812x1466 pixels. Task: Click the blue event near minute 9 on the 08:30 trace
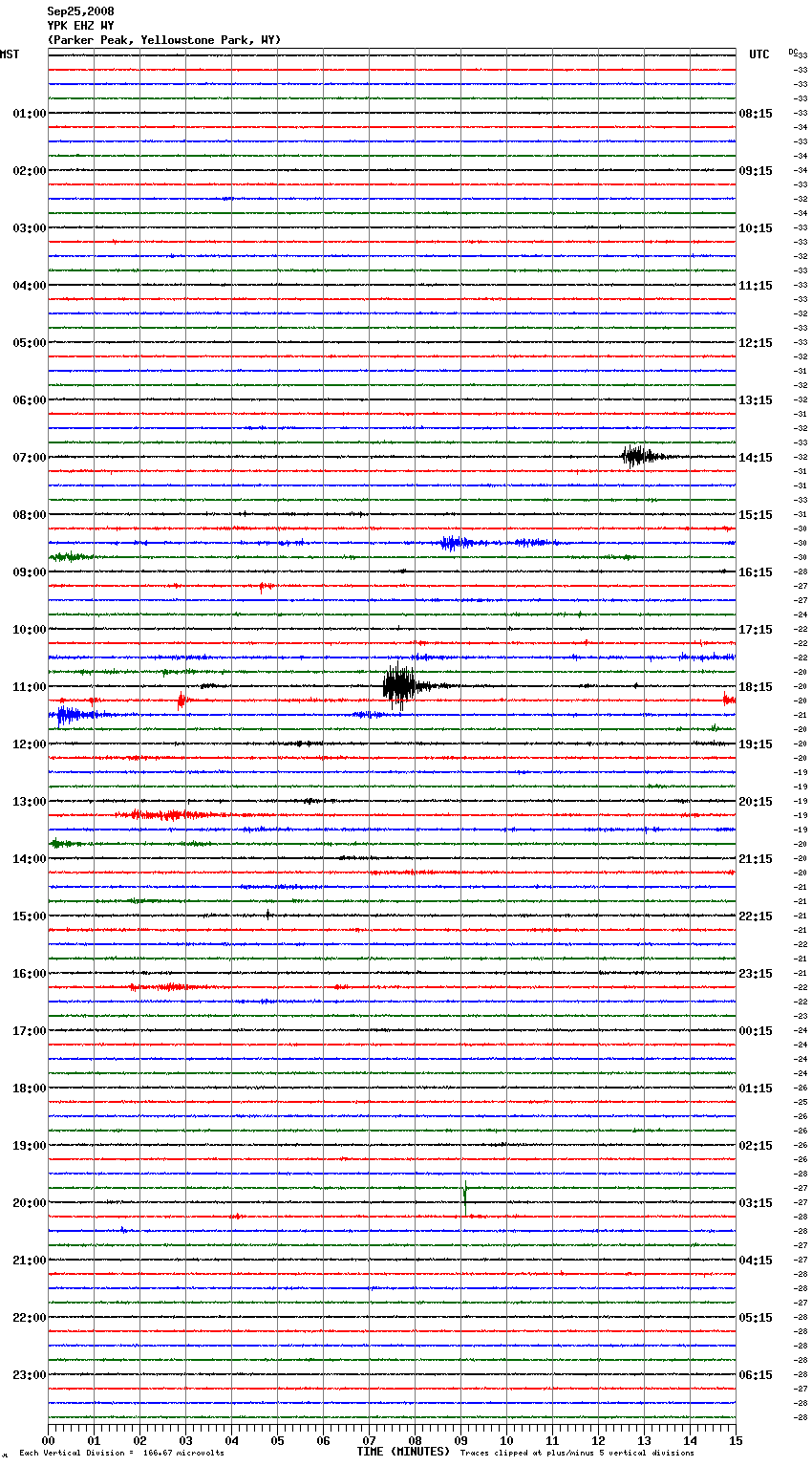point(457,543)
